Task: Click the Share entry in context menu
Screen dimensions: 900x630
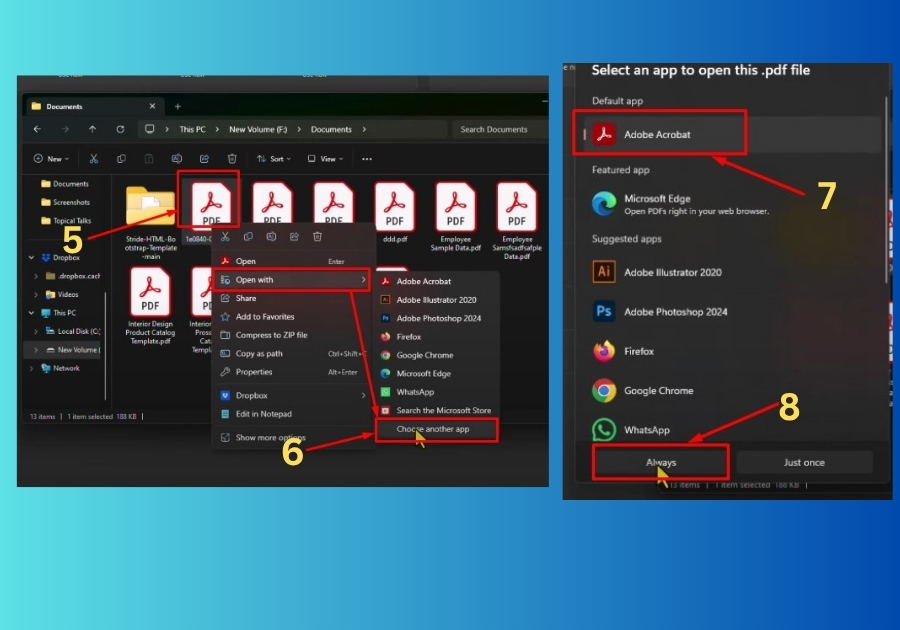Action: [293, 298]
